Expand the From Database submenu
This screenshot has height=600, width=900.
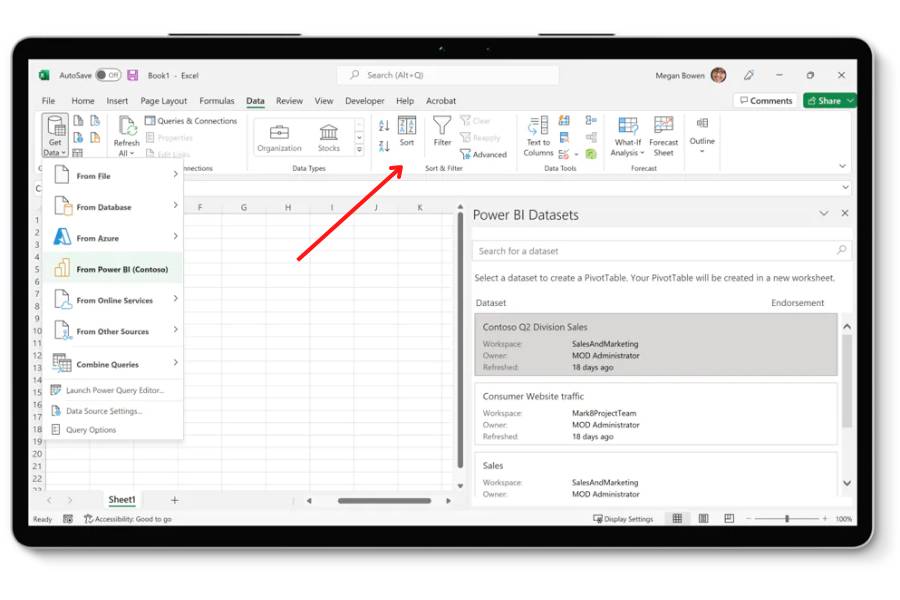tap(114, 206)
